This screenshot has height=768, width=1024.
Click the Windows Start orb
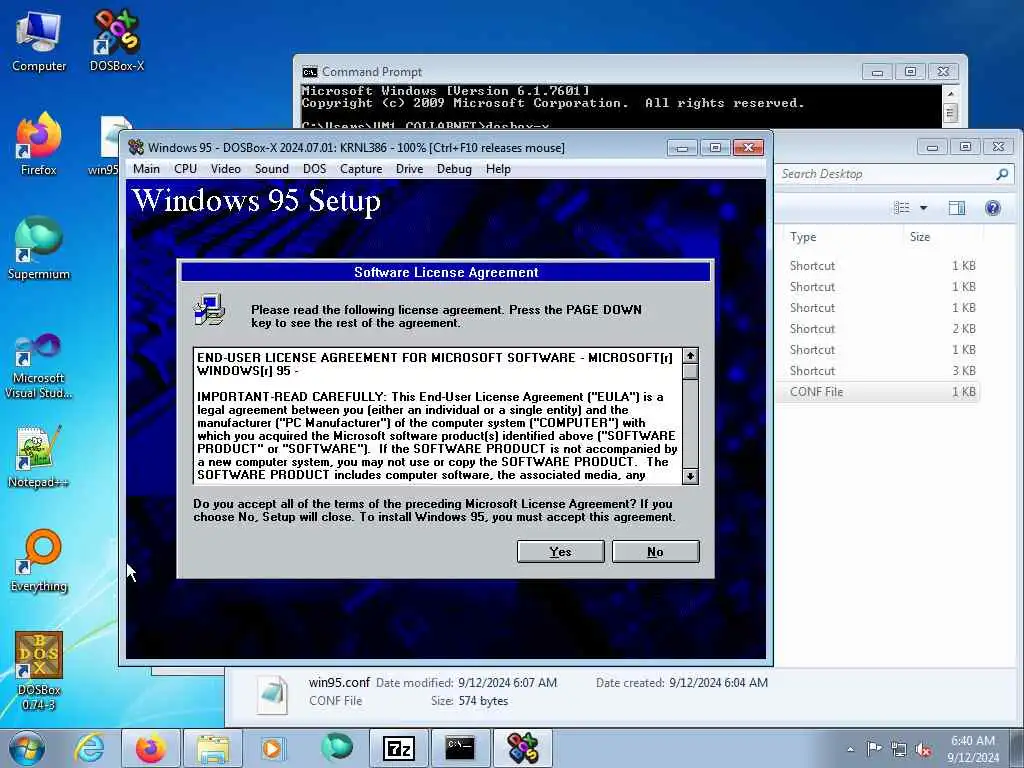click(27, 748)
